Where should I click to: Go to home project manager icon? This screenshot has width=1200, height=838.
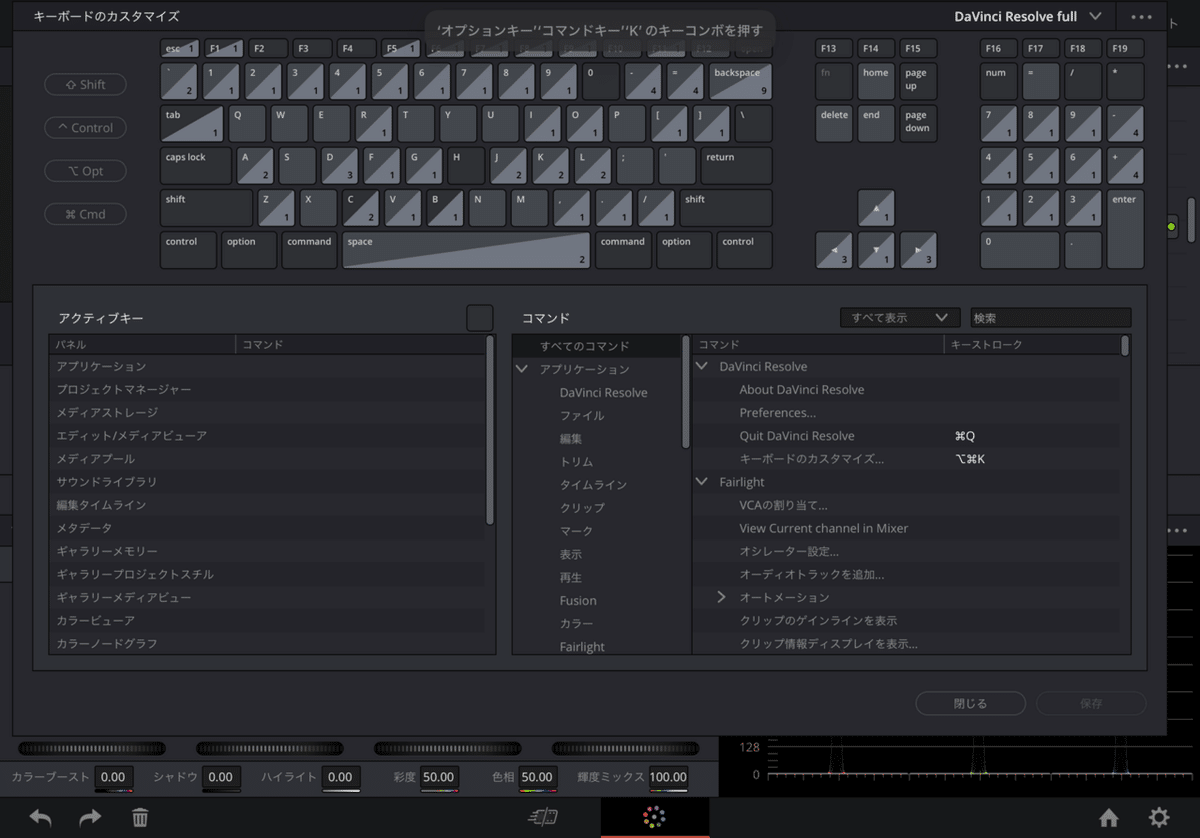click(1108, 817)
